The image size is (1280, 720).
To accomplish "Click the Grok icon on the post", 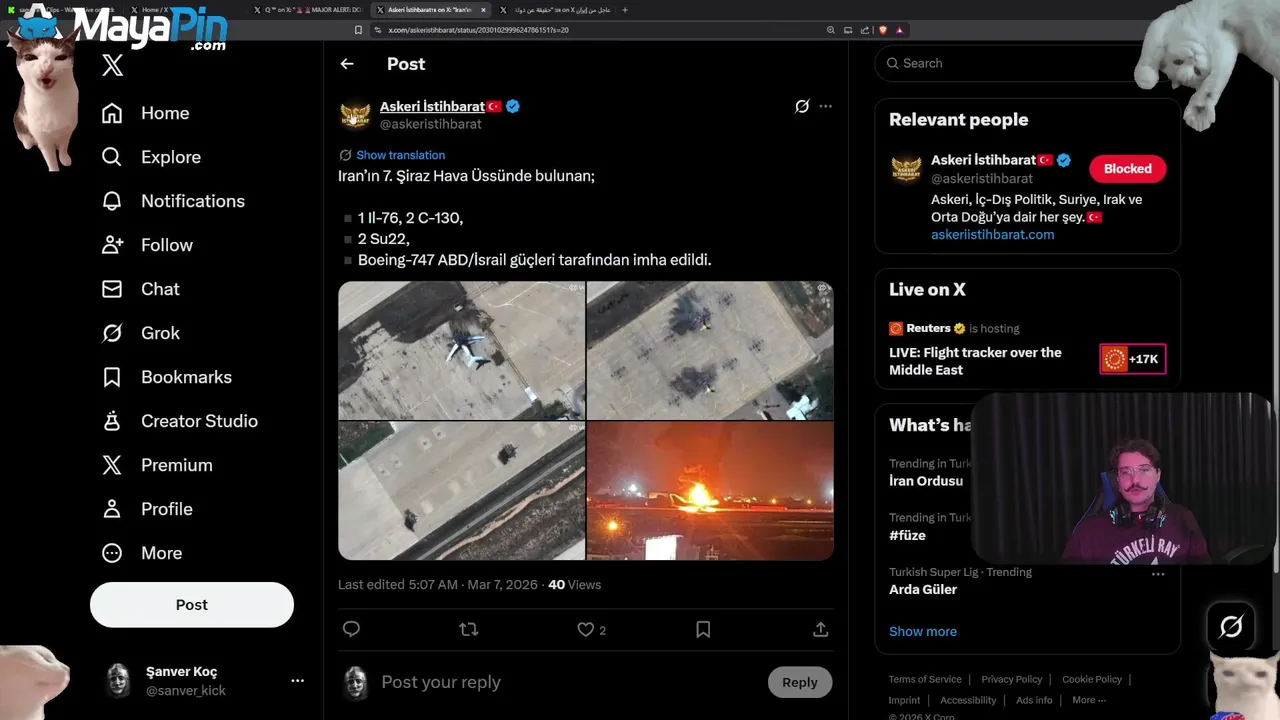I will point(802,106).
